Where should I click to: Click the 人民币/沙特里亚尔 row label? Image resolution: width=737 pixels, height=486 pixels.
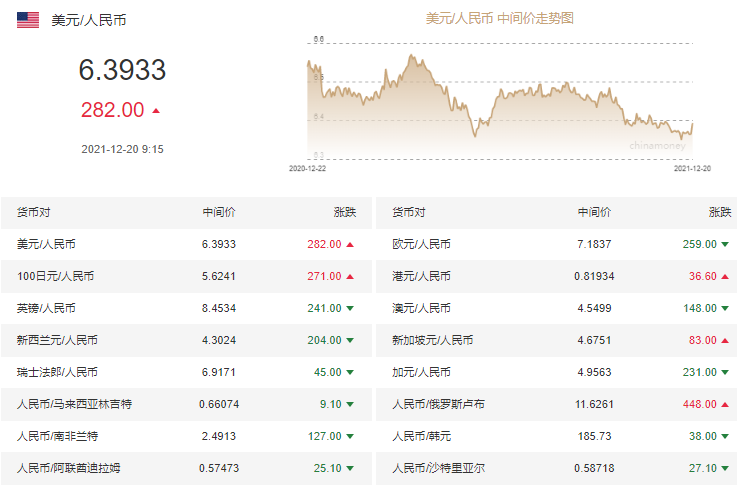pos(439,468)
